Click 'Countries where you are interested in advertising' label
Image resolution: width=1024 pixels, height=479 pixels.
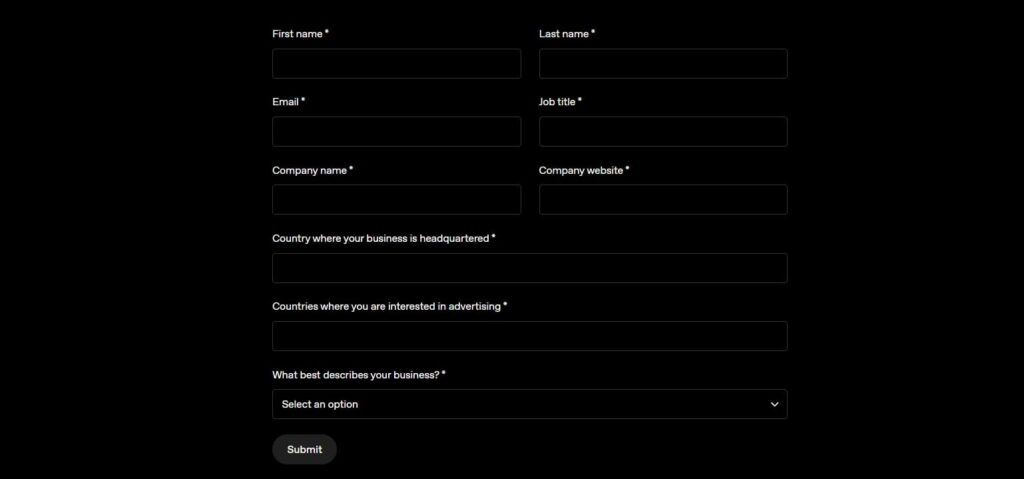point(386,306)
